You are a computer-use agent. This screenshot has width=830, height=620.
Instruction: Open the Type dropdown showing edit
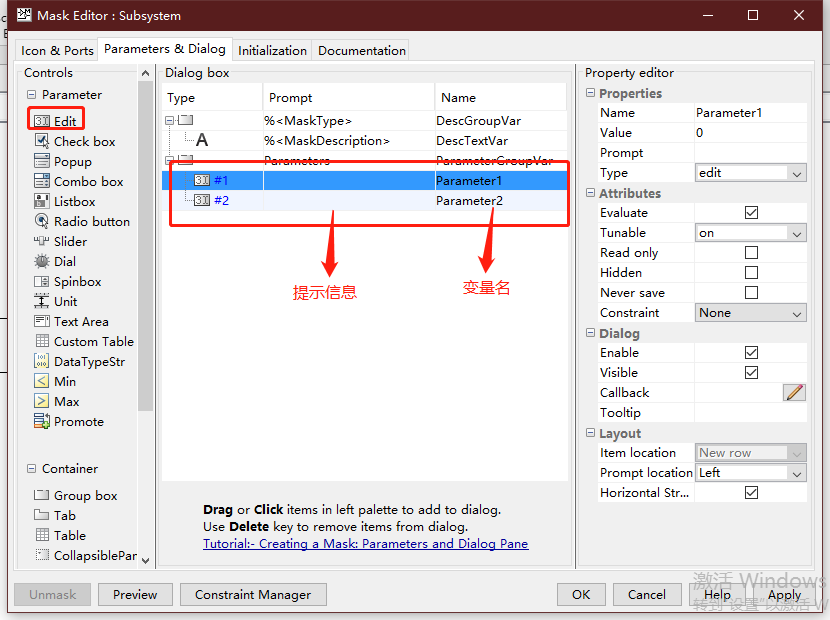751,173
